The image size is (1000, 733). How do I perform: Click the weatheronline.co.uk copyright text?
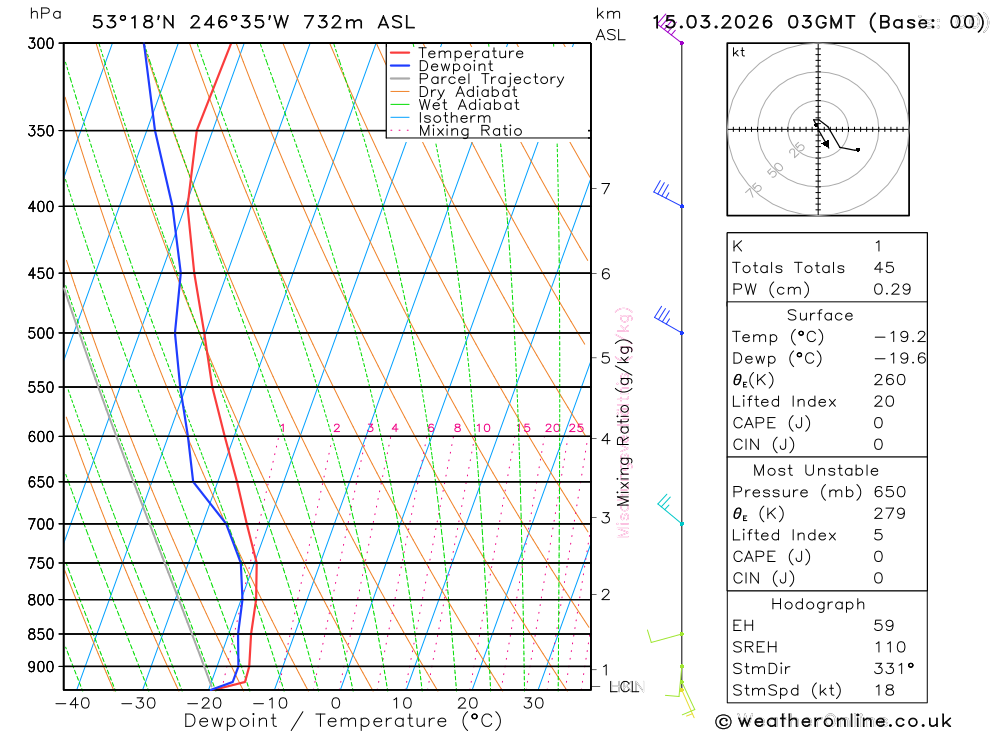(x=834, y=721)
